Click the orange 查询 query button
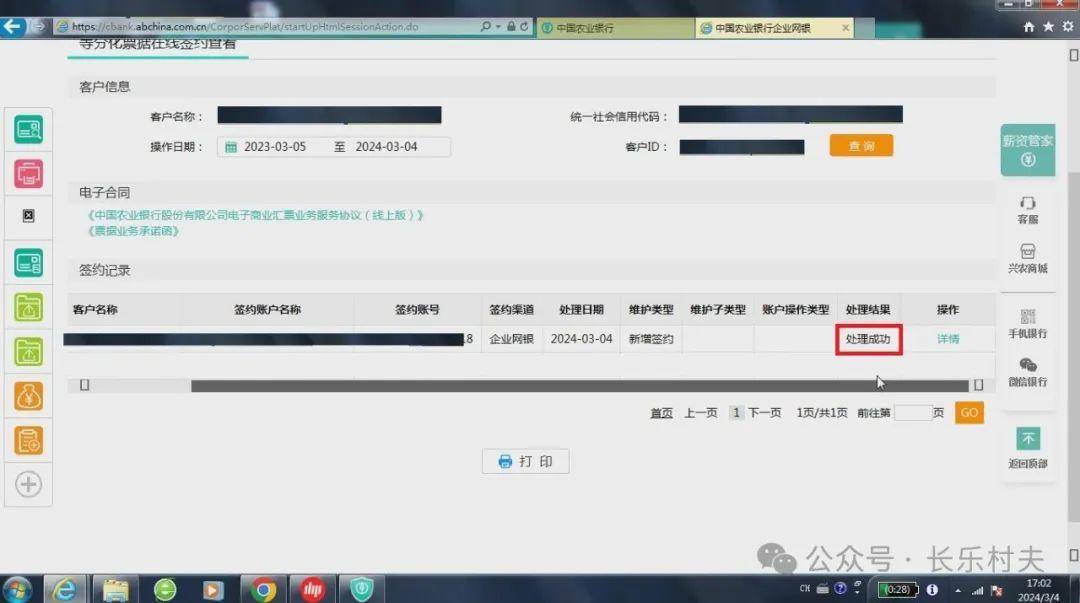1080x603 pixels. point(860,146)
